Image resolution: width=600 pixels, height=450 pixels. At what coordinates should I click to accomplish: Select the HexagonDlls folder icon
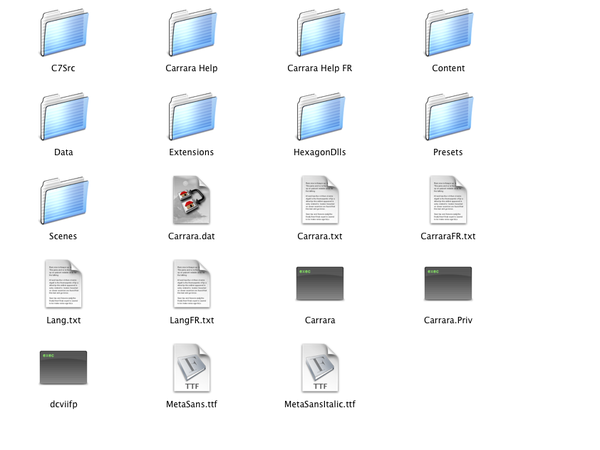320,116
